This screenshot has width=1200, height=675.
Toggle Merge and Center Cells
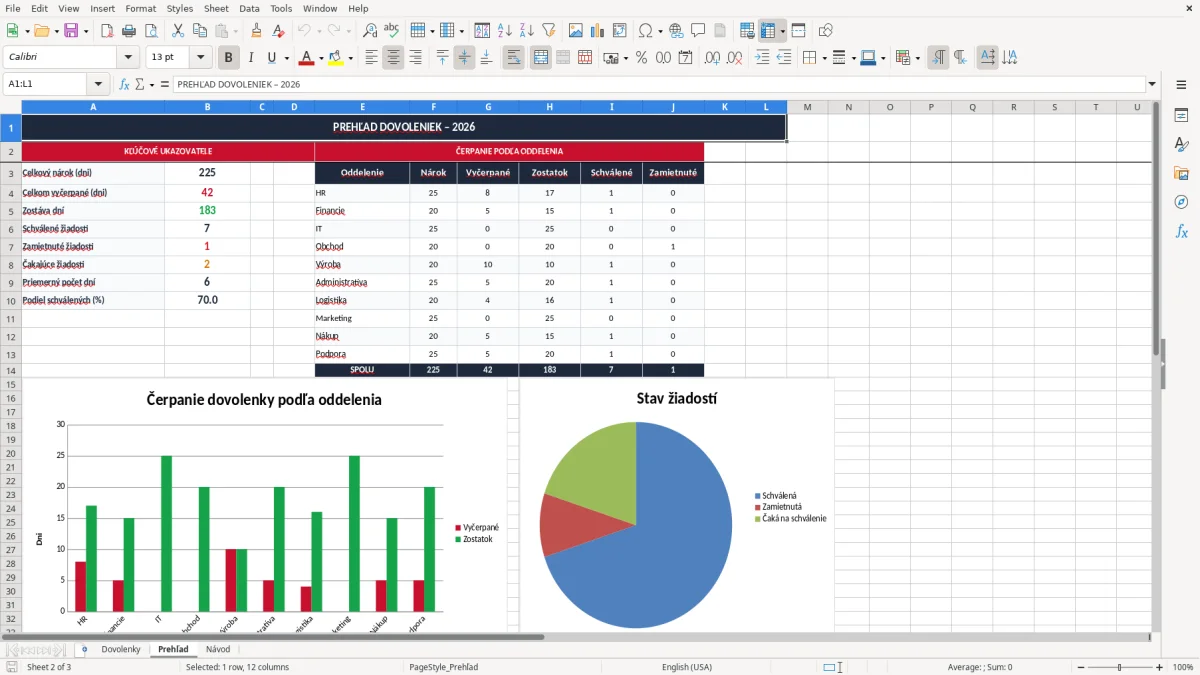click(x=541, y=58)
